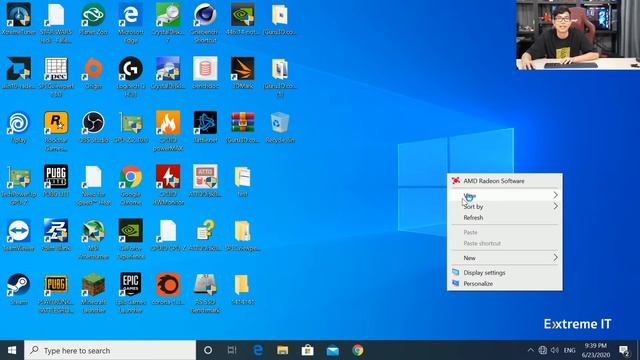Screen dimensions: 640x360
Task: Select the Epic Games Launcher icon
Action: point(131,292)
